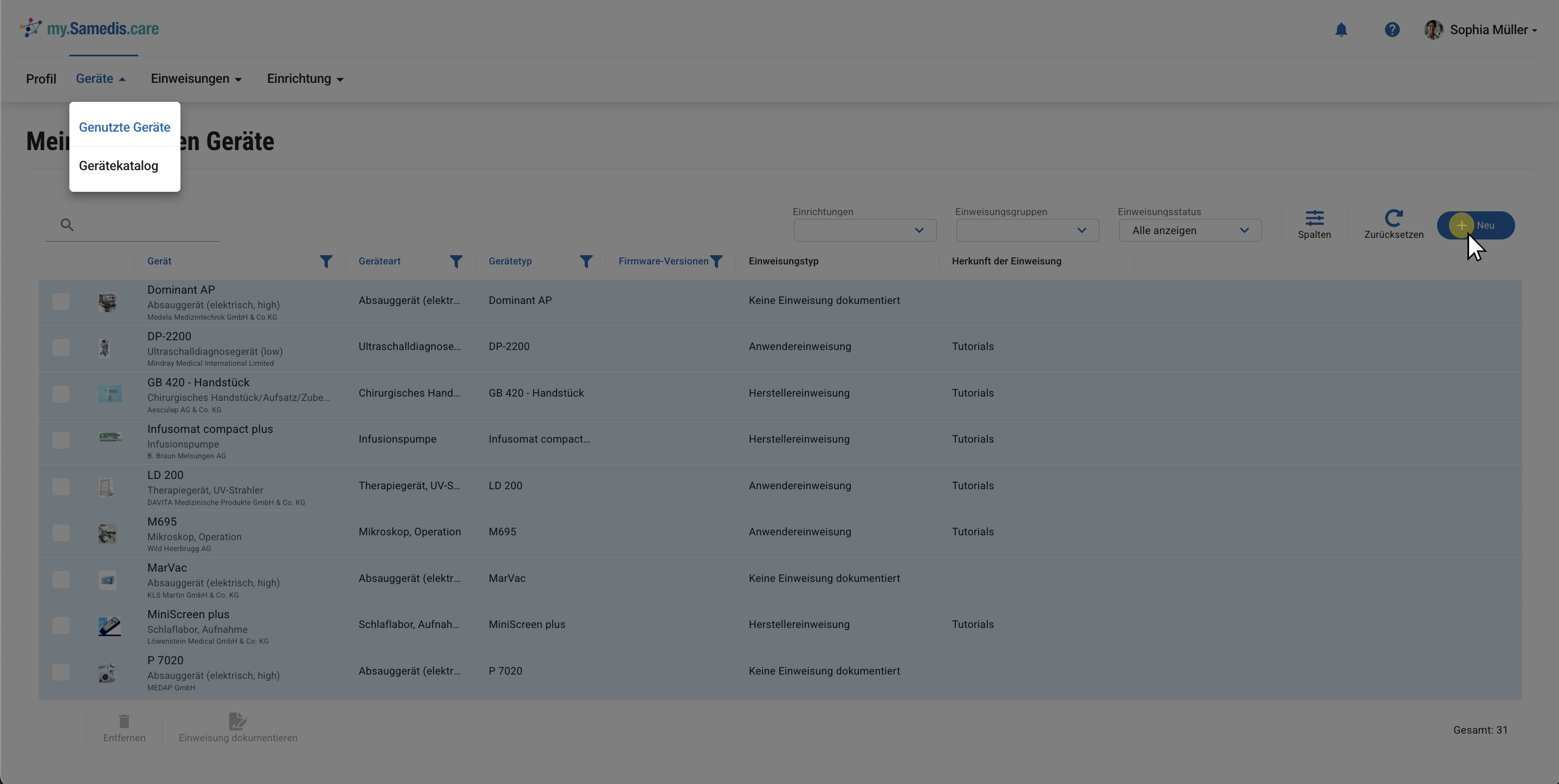The width and height of the screenshot is (1559, 784).
Task: Open the Einweisungen navigation menu
Action: pyautogui.click(x=196, y=79)
